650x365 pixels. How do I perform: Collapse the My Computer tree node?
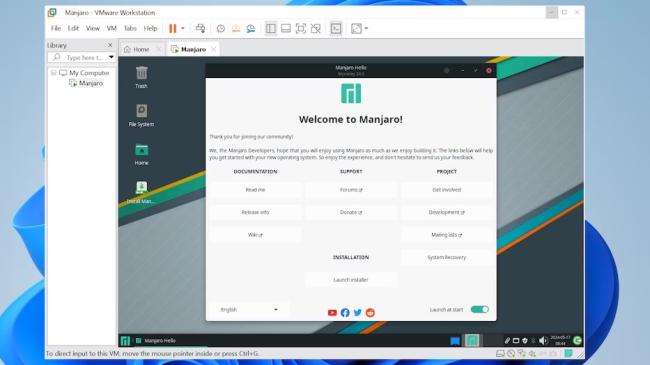tap(53, 73)
